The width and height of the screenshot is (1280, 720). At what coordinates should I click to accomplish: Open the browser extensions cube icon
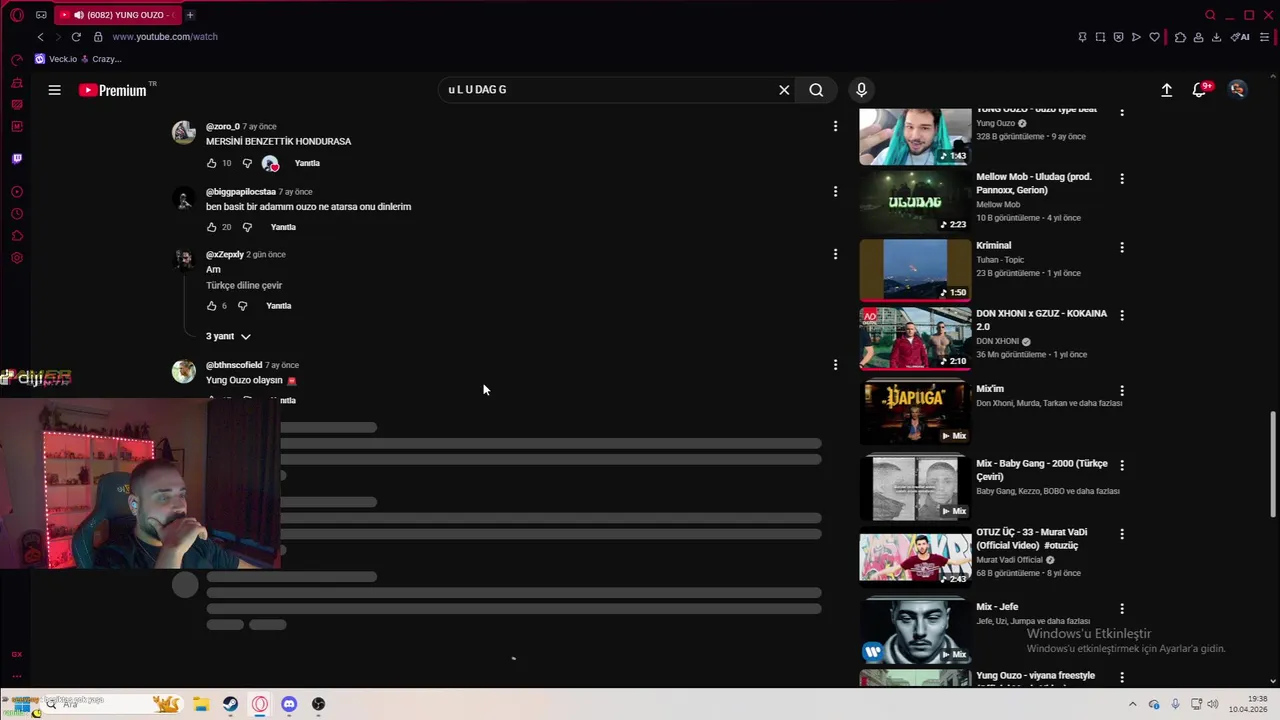pos(1180,37)
